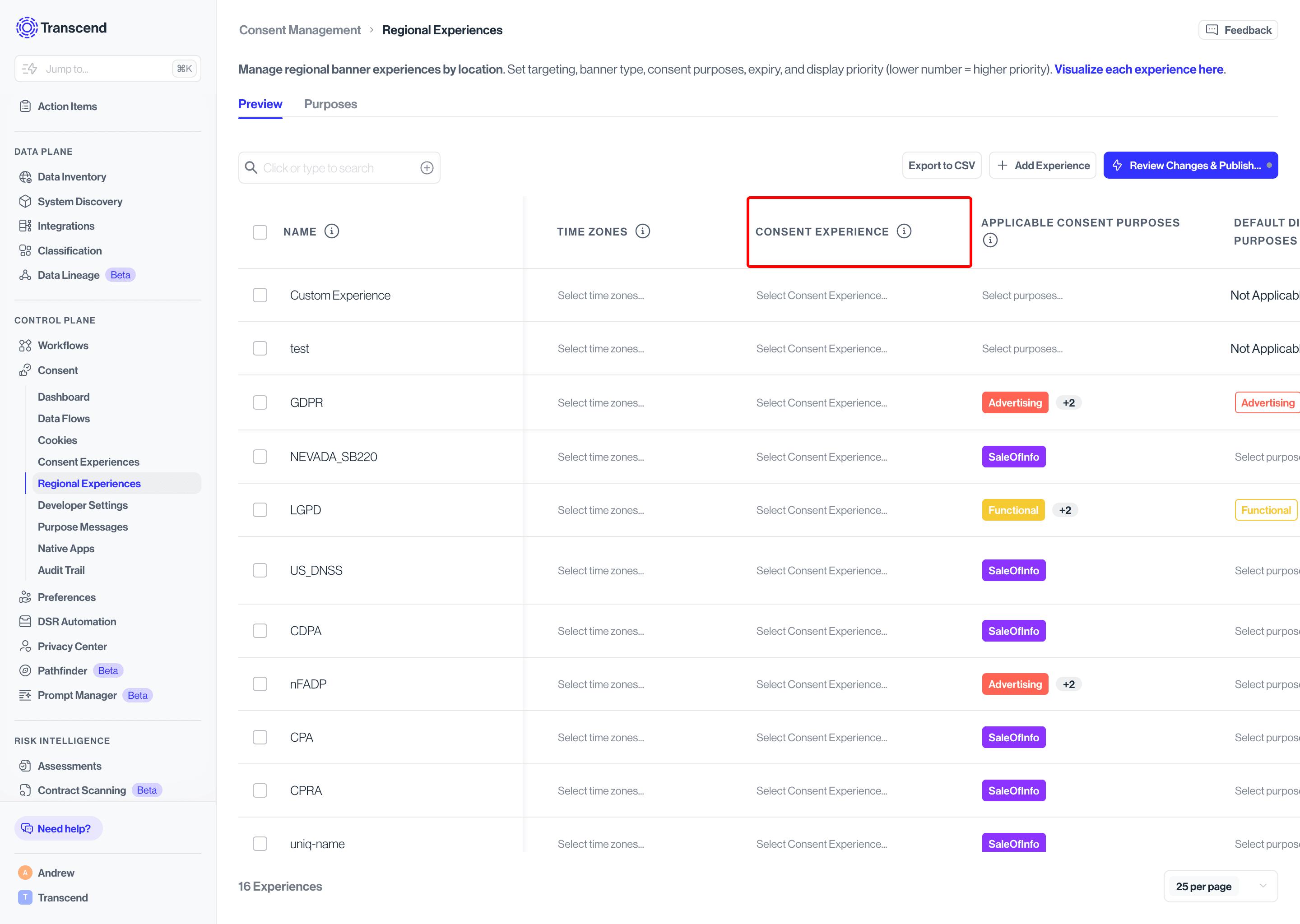Click the Andrew user avatar

coord(25,873)
